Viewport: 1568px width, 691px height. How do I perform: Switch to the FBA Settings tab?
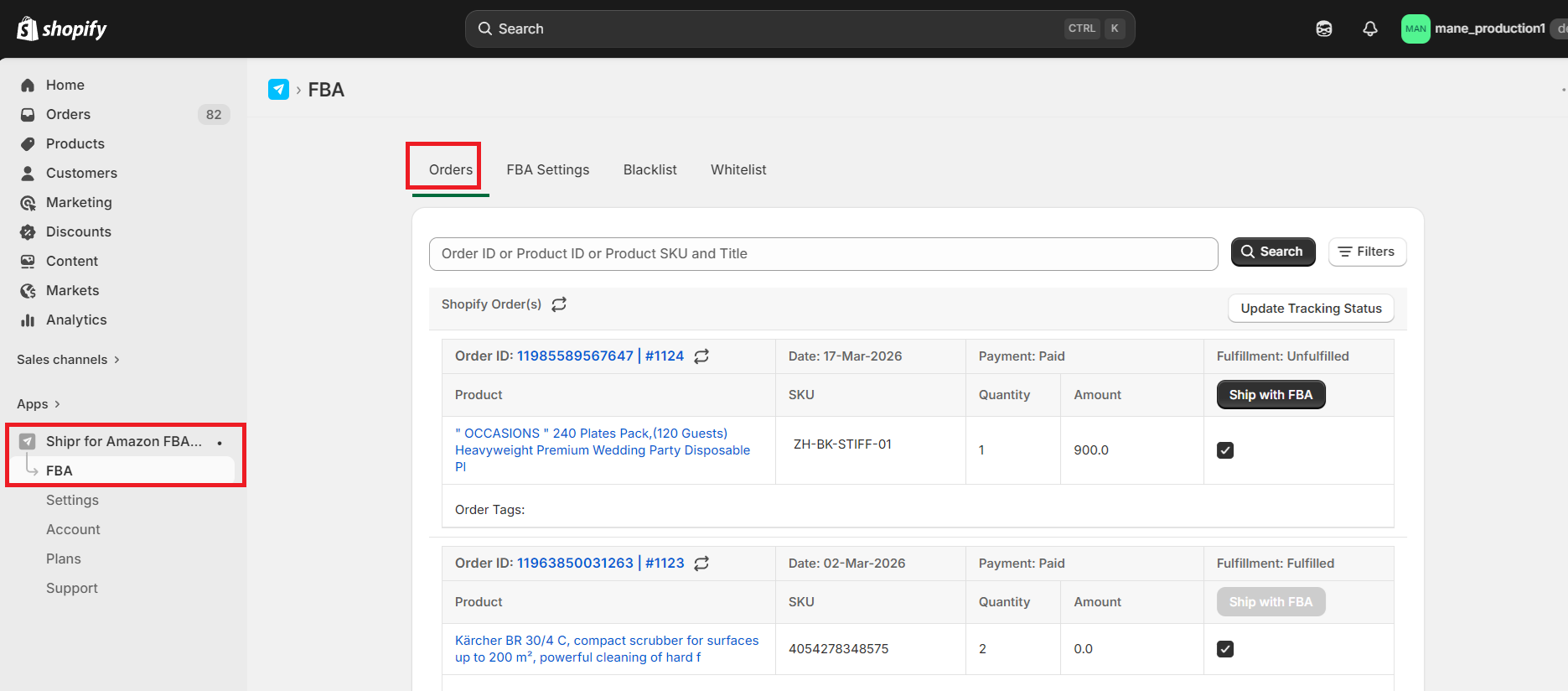[548, 169]
